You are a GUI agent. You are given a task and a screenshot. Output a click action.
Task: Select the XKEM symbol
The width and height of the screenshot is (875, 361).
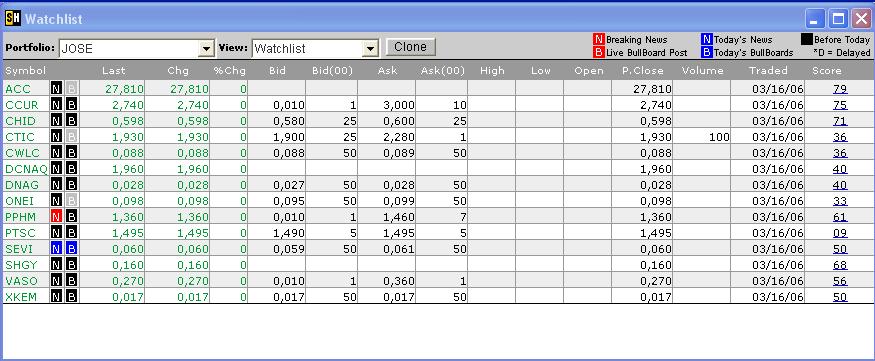click(x=21, y=297)
